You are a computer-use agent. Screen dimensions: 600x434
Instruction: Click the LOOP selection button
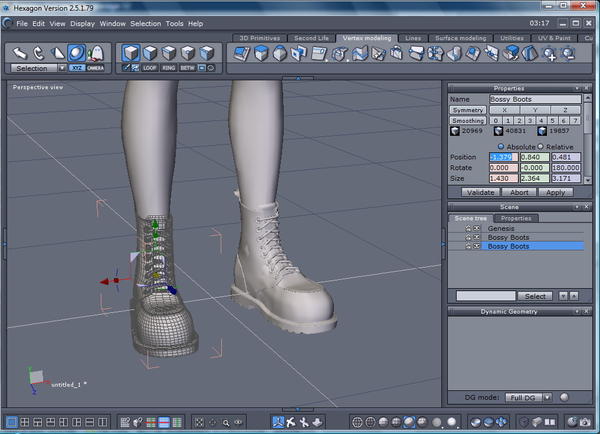pos(151,68)
